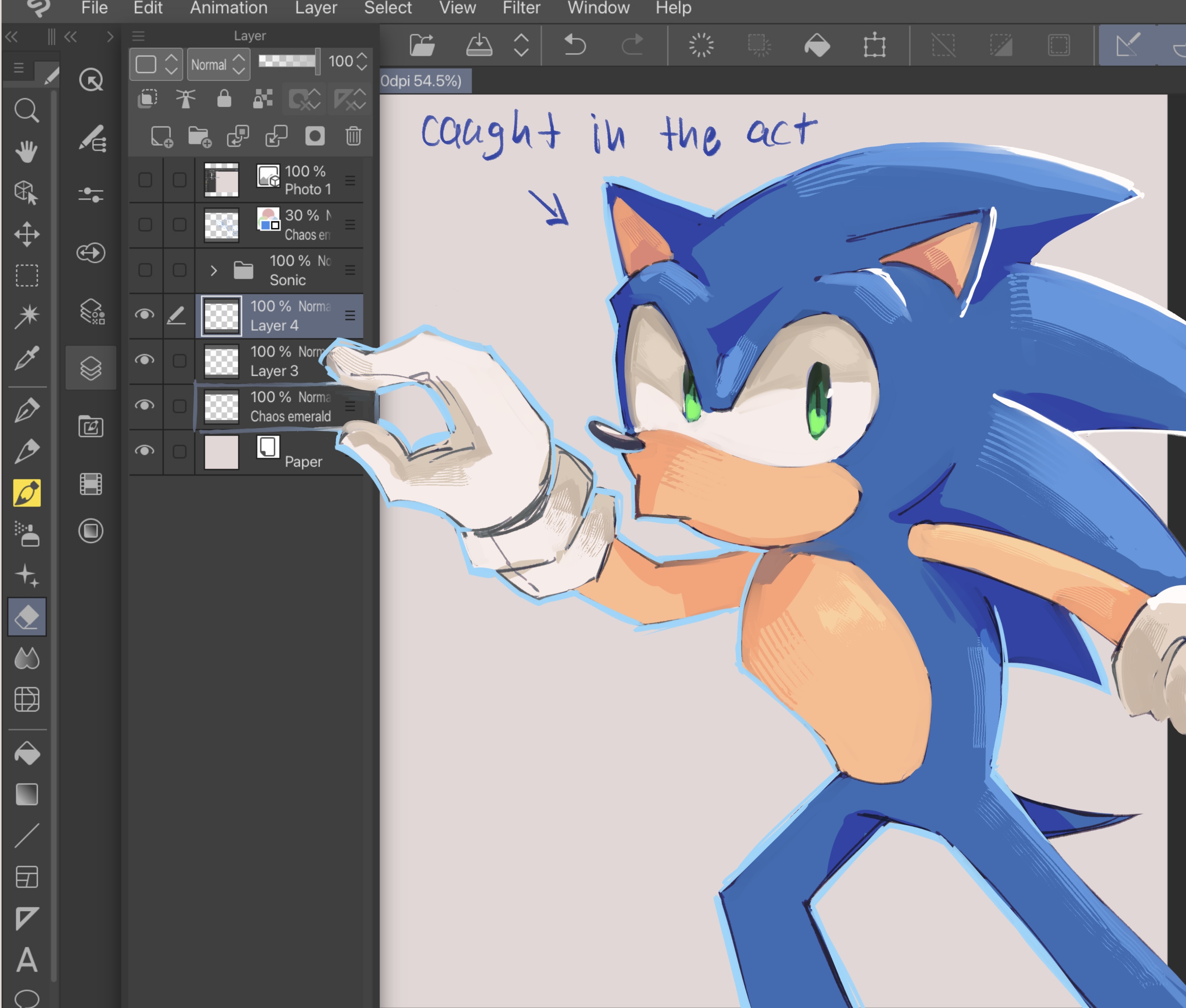Click the Undo arrow in toolbar
This screenshot has height=1008, width=1186.
[x=575, y=44]
